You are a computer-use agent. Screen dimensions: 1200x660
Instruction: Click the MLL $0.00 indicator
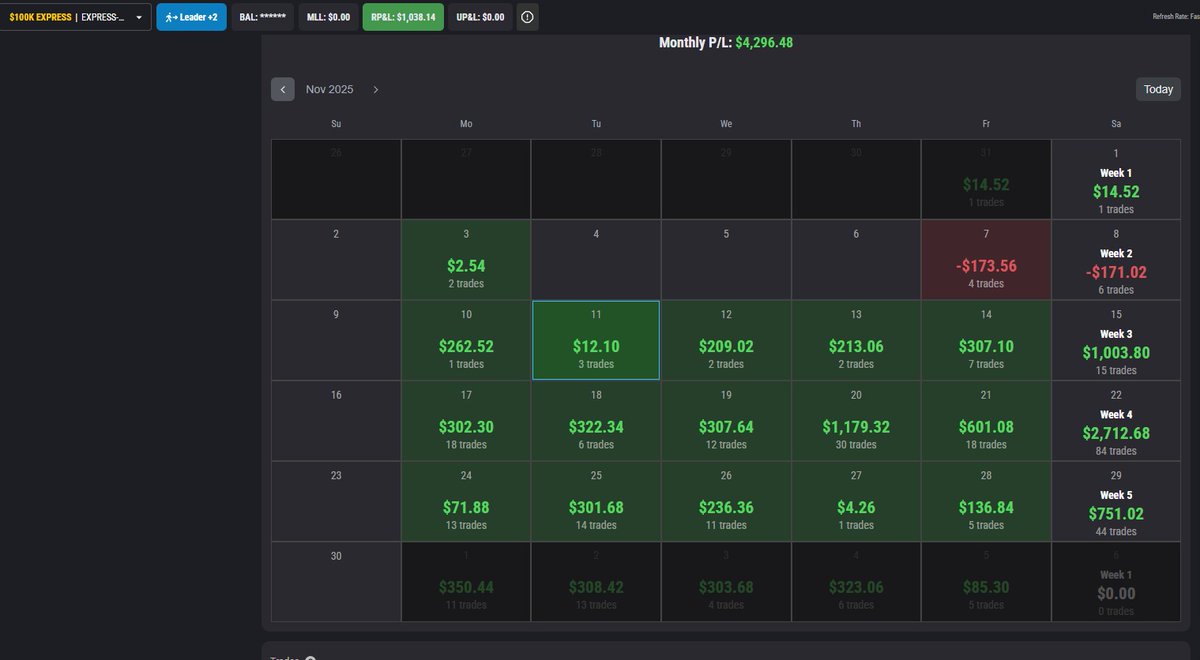coord(328,17)
